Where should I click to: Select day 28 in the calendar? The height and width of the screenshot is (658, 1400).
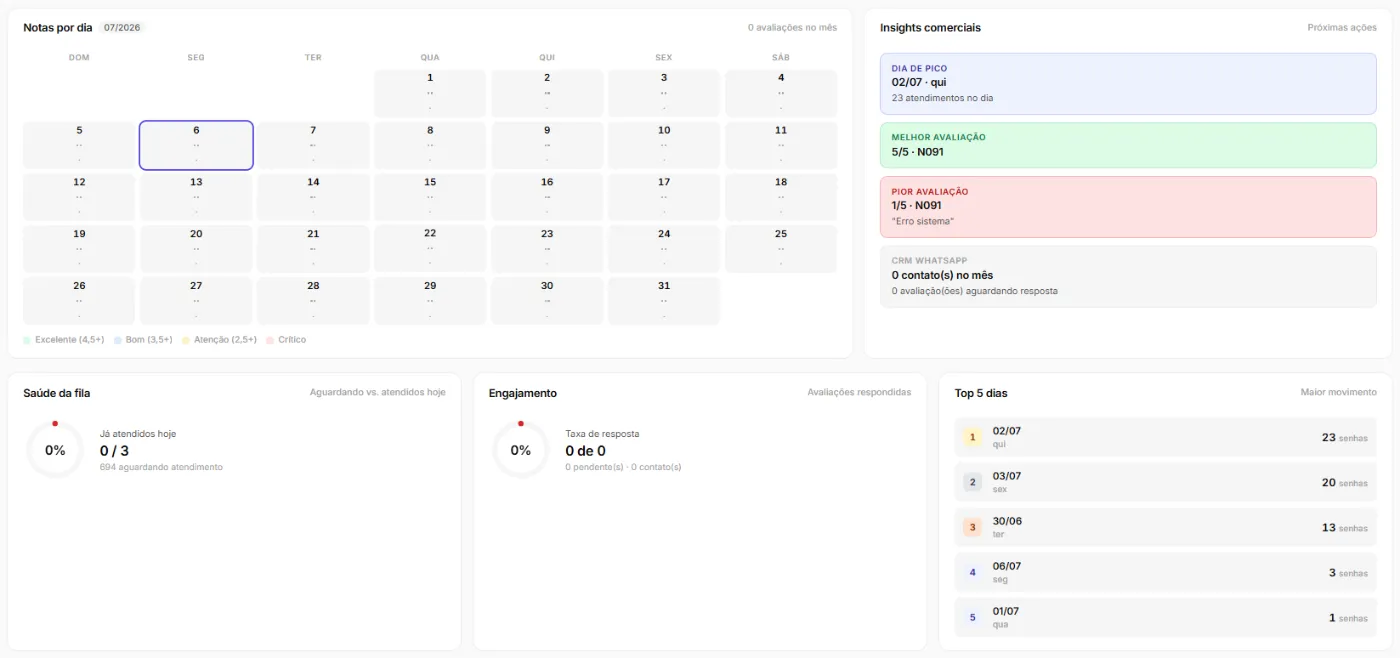pyautogui.click(x=313, y=301)
